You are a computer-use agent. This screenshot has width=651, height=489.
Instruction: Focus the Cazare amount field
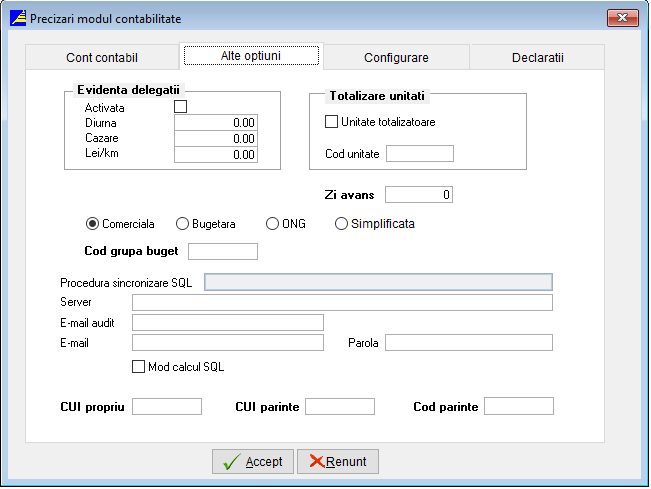tap(216, 139)
